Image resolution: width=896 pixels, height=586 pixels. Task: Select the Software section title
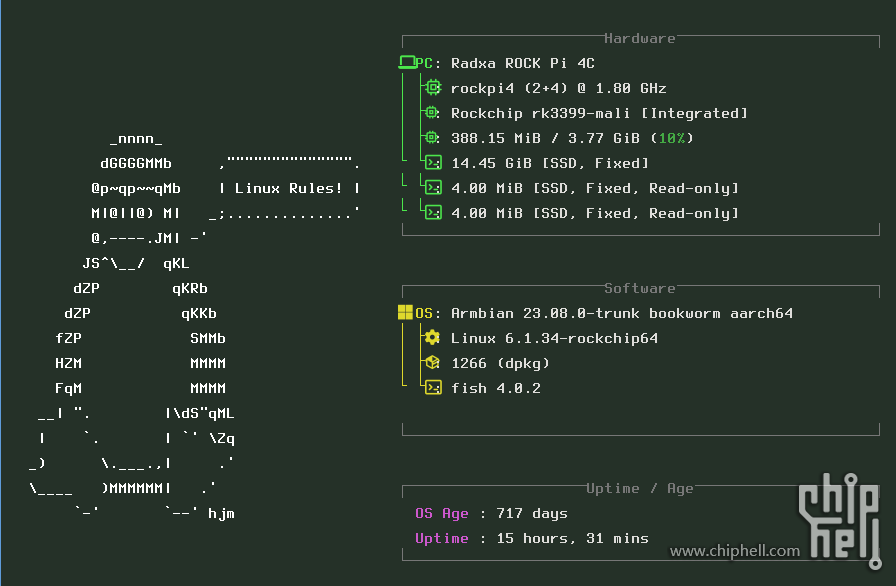(639, 288)
